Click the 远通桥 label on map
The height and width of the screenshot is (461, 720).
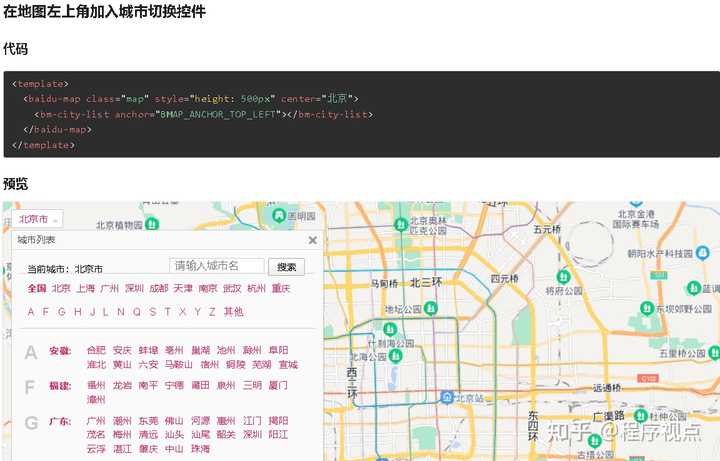(607, 388)
